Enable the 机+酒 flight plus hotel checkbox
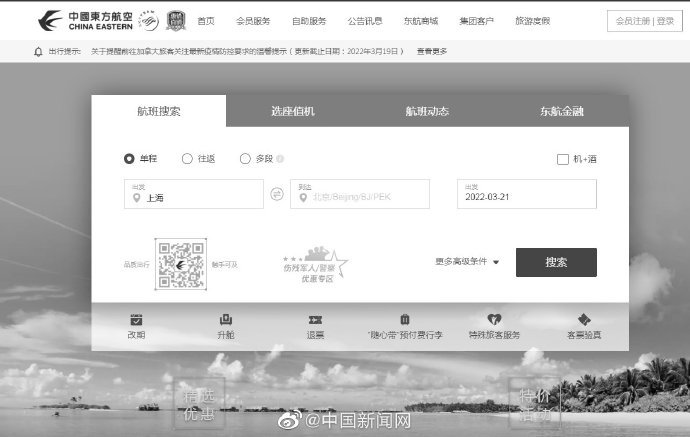The image size is (690, 437). coord(563,159)
